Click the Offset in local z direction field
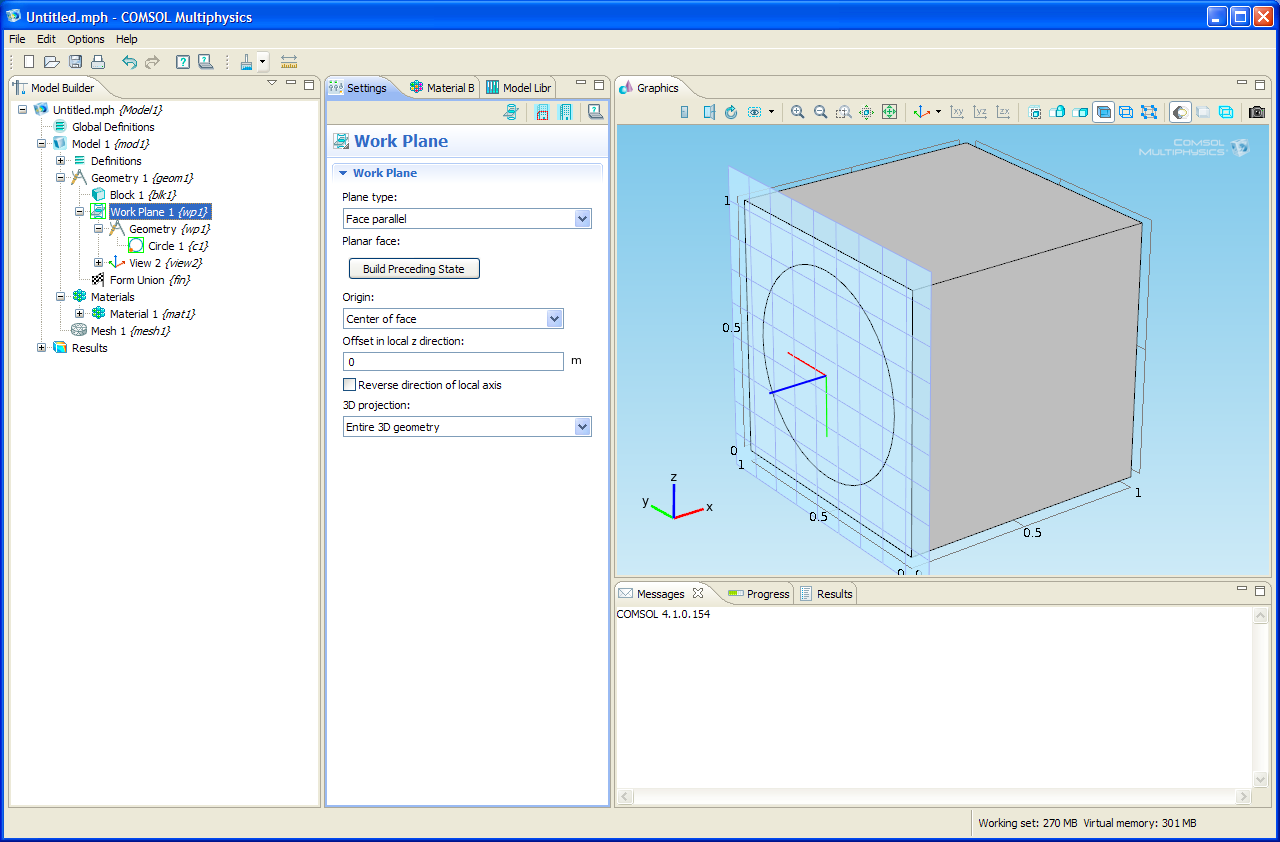Image resolution: width=1280 pixels, height=842 pixels. coord(453,361)
